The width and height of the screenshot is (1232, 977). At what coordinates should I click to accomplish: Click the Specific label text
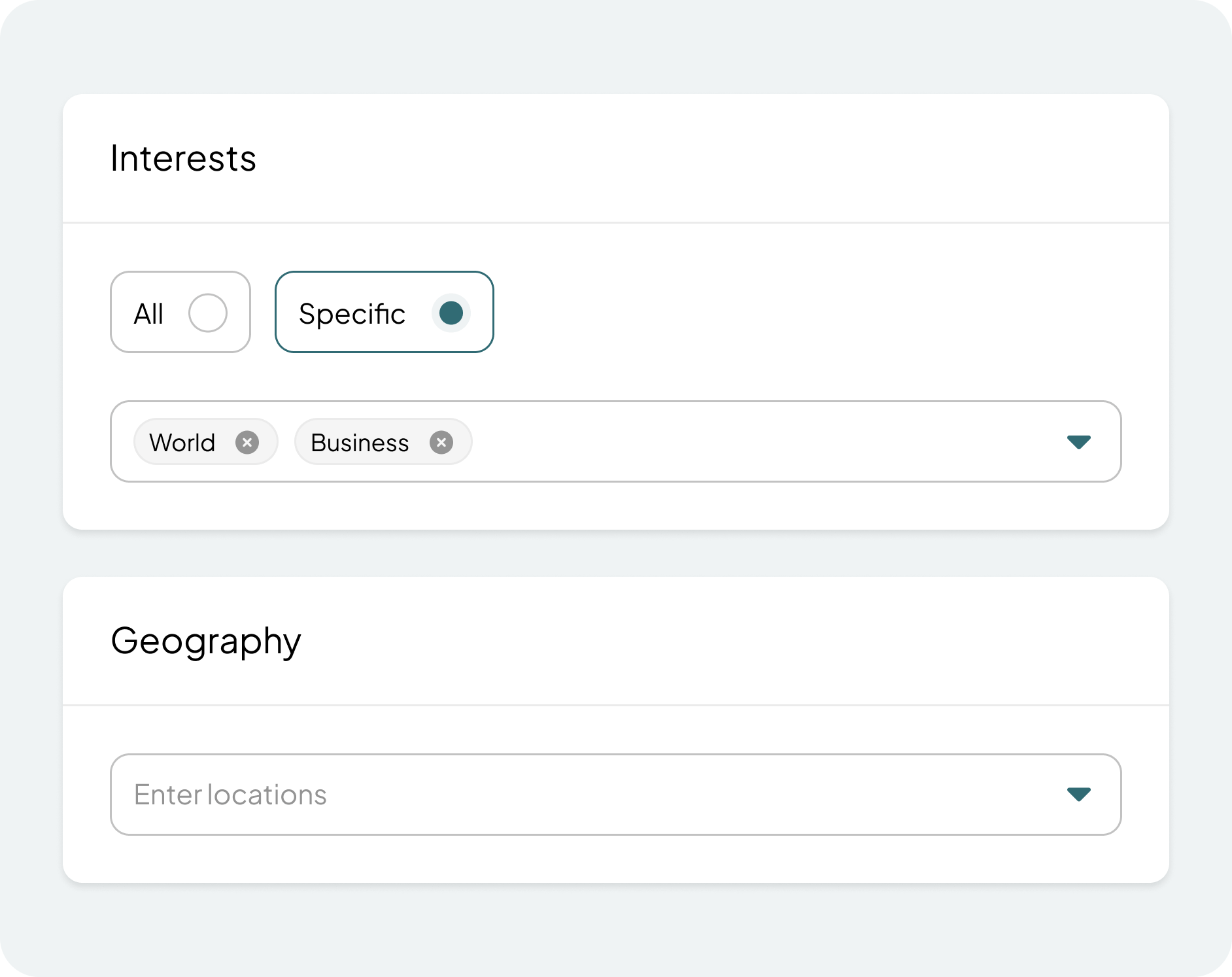pyautogui.click(x=352, y=314)
